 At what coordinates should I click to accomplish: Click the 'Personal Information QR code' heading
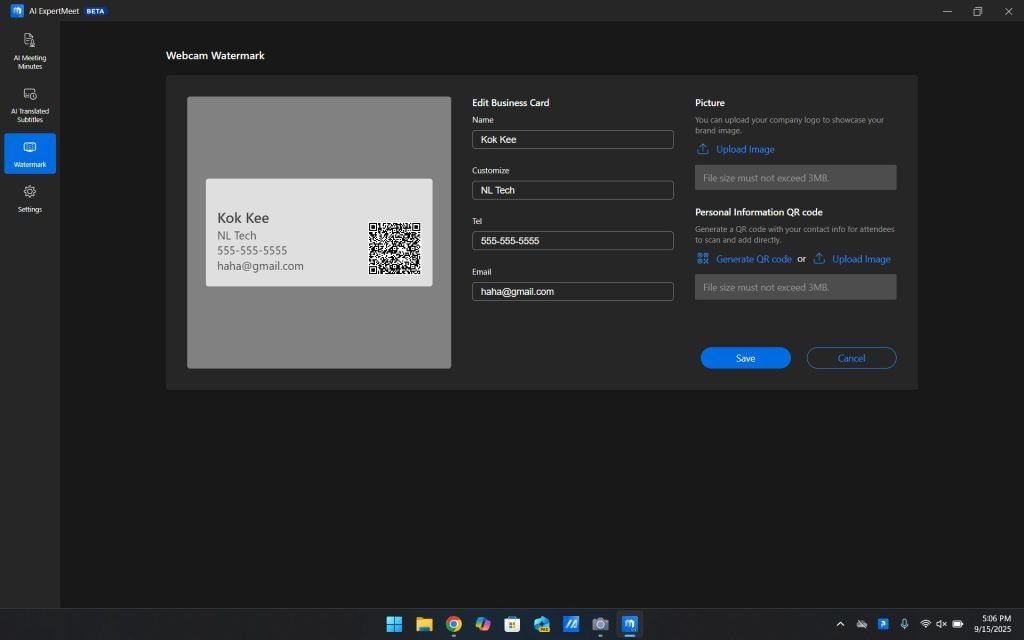coord(759,212)
